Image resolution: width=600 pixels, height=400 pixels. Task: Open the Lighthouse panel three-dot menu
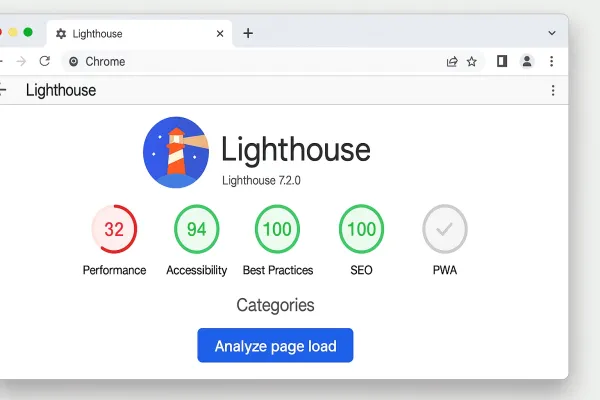553,90
